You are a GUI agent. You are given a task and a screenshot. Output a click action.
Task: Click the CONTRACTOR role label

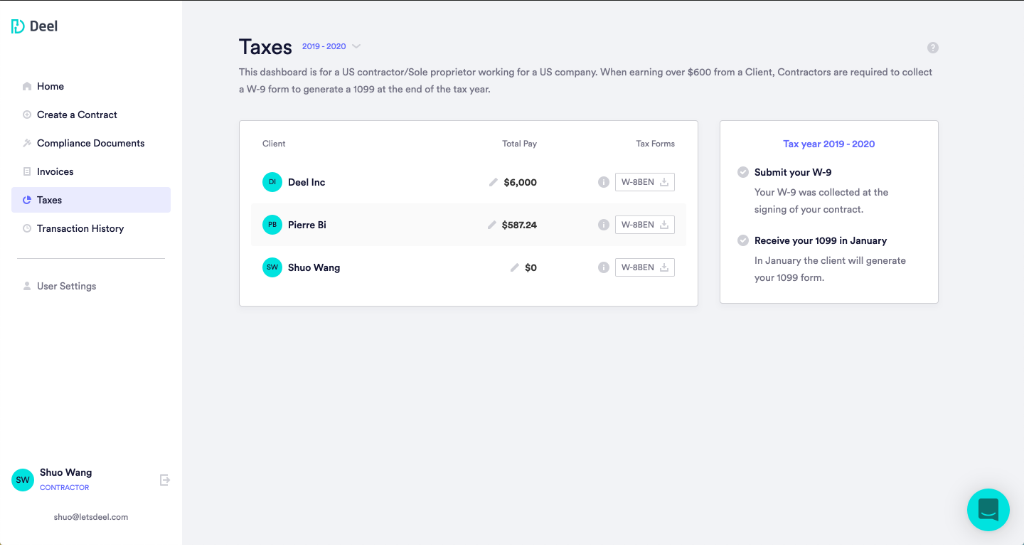[x=64, y=488]
